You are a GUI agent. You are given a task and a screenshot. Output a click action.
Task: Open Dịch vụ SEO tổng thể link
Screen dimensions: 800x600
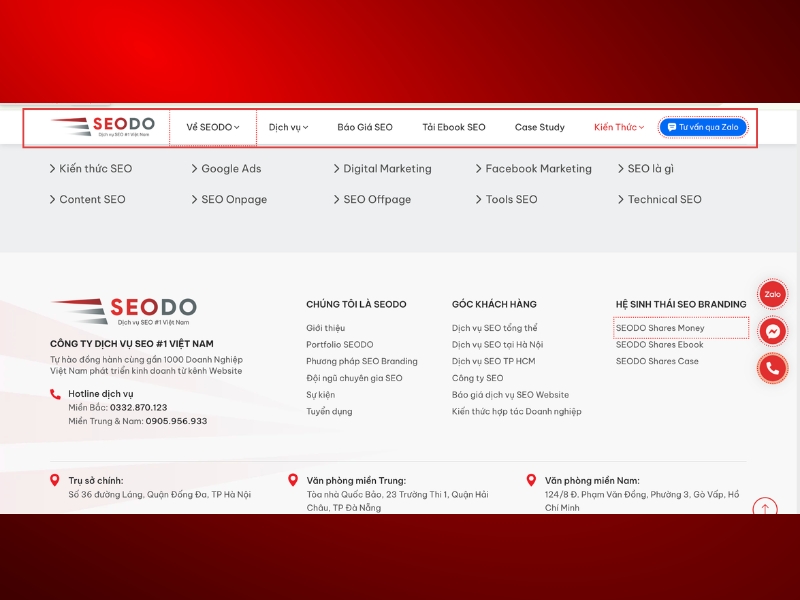pos(494,328)
